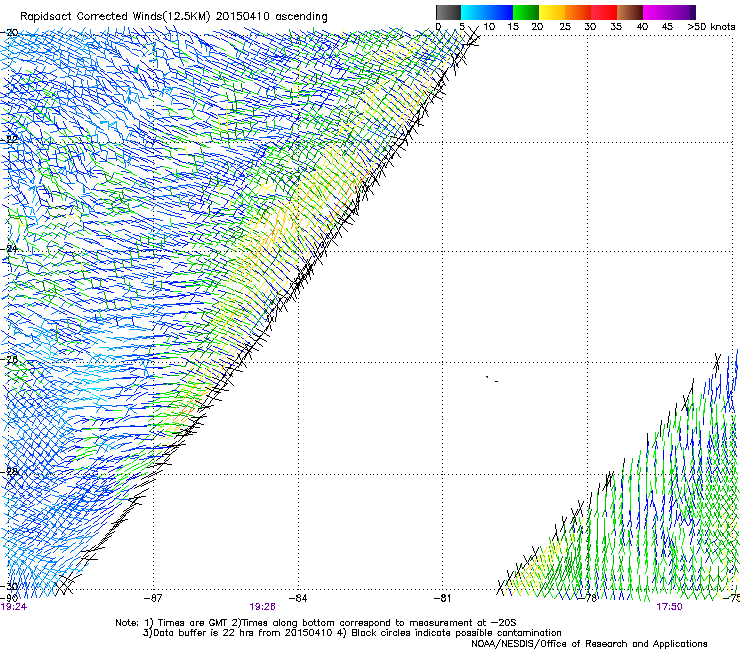This screenshot has height=650, width=740.
Task: Click the title 'Rapidscat Corrected Winds(12.5KM)'
Action: tap(115, 17)
